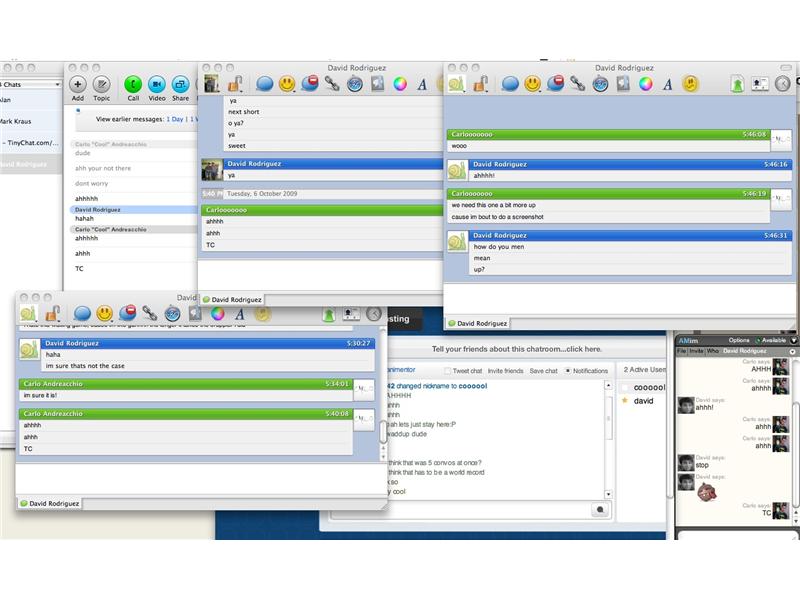Open the Options menu in AMim

pyautogui.click(x=740, y=339)
